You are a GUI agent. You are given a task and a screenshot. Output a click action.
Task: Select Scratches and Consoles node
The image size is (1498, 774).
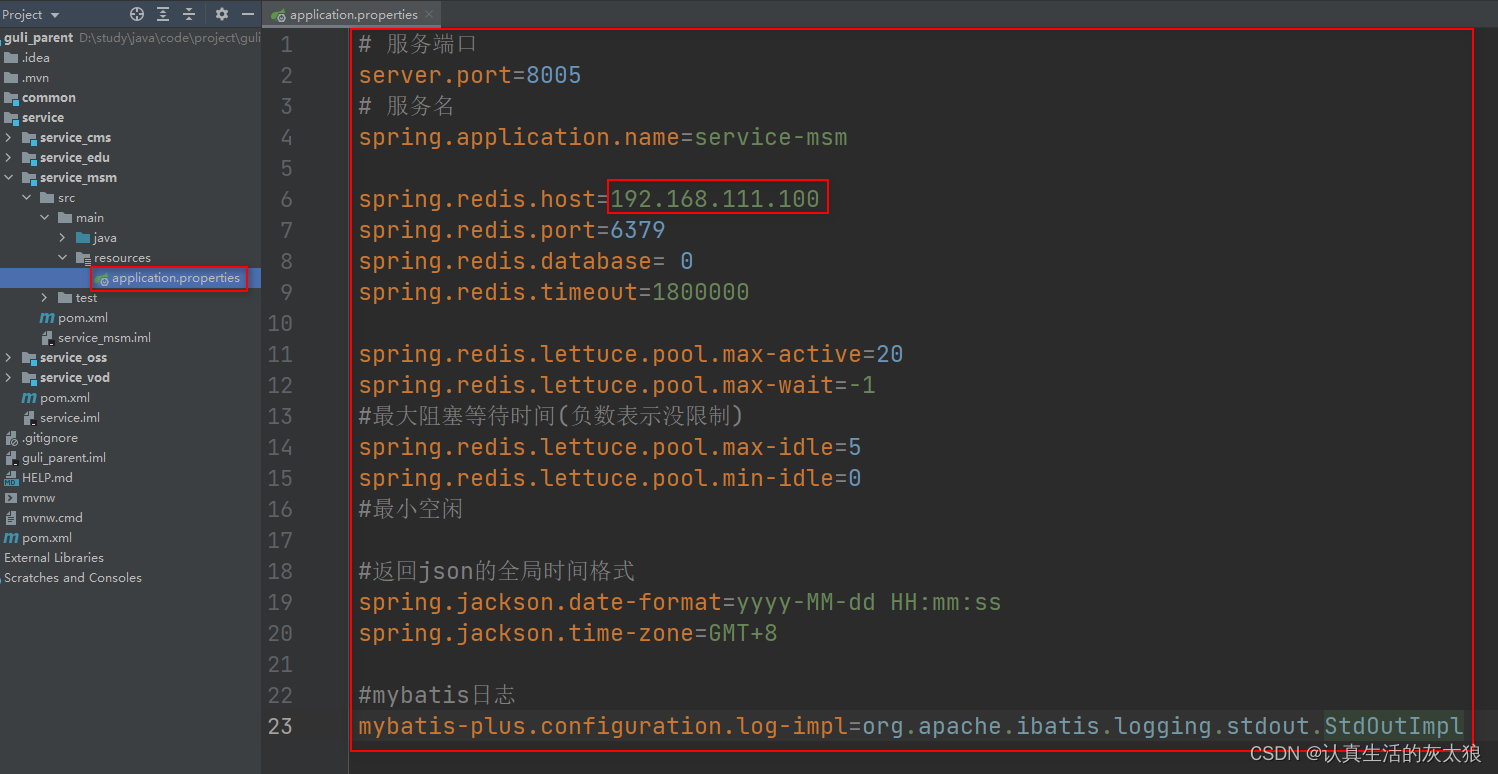click(x=73, y=577)
